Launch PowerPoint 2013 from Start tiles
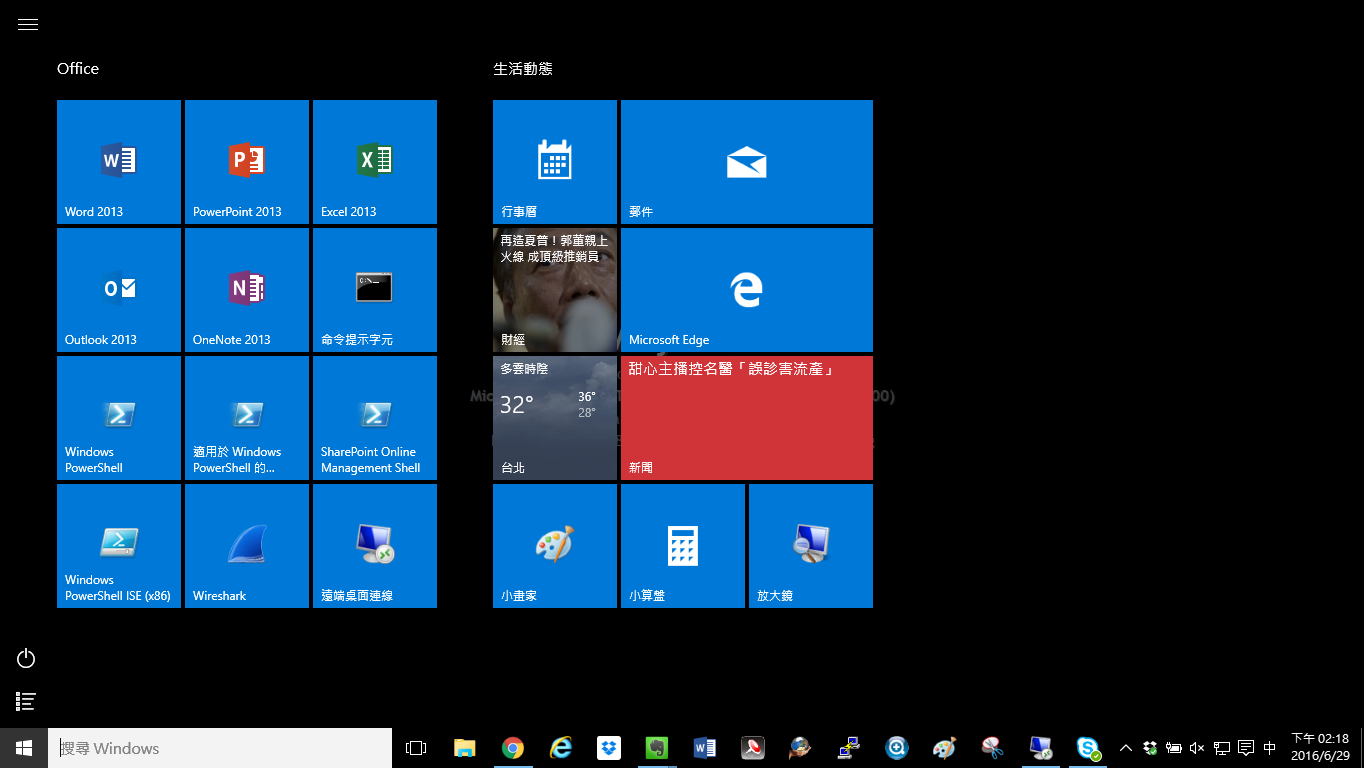The height and width of the screenshot is (768, 1364). (247, 162)
